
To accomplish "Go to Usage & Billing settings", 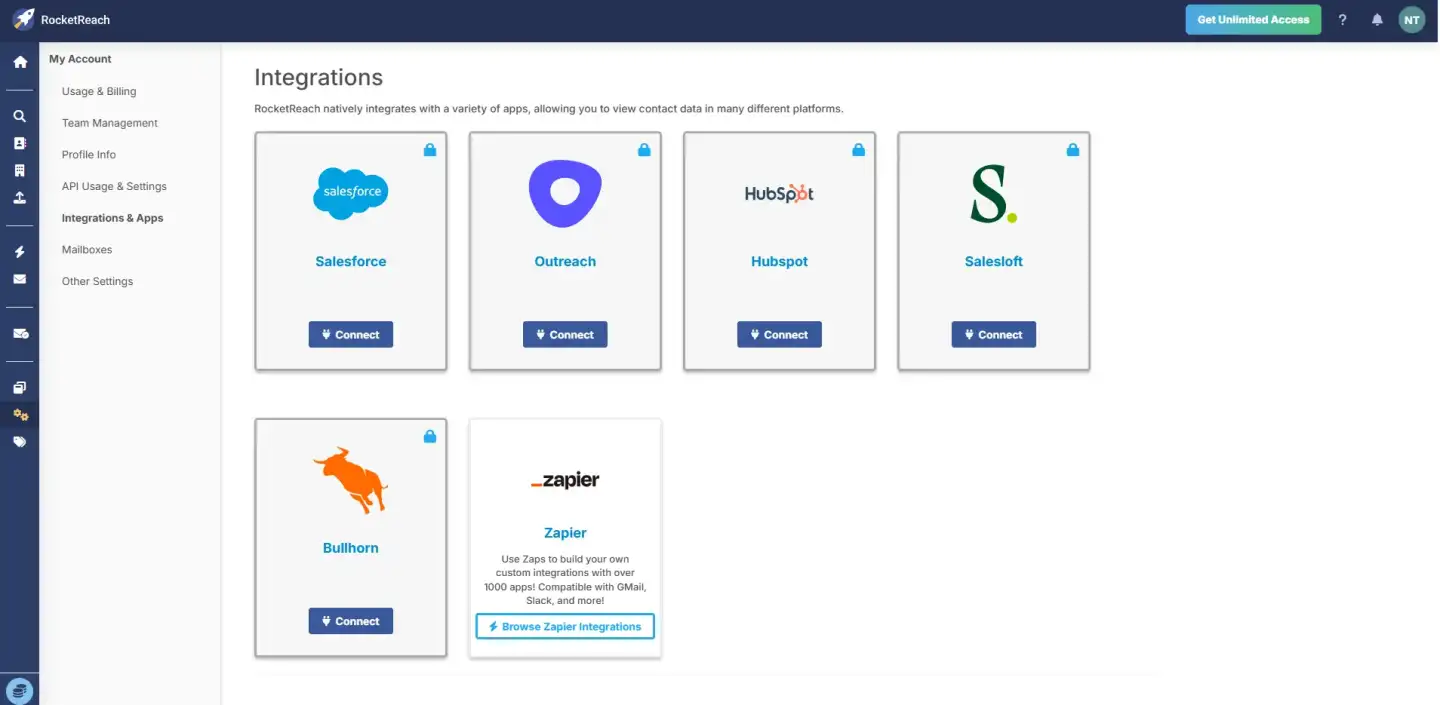I will tap(99, 91).
